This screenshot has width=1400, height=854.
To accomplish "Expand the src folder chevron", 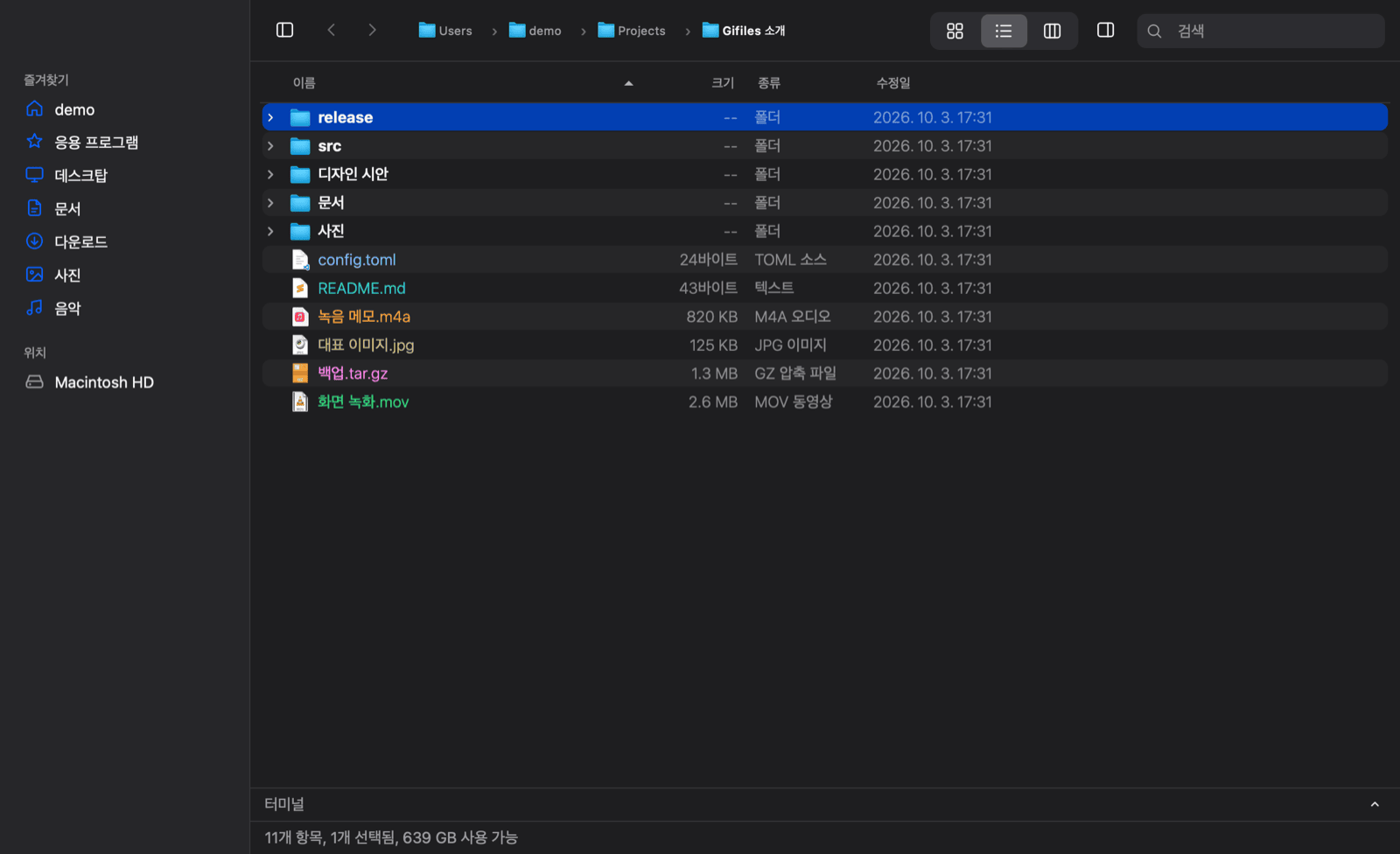I will (x=270, y=146).
